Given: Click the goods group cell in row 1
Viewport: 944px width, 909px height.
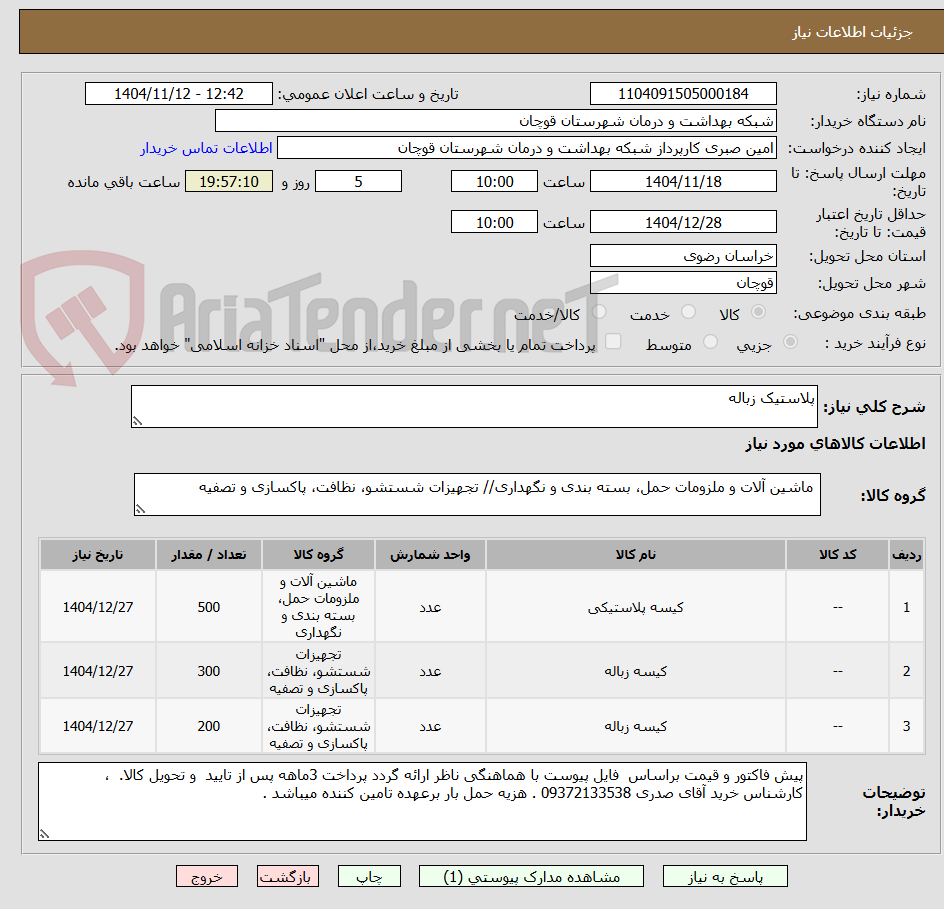Looking at the screenshot, I should (318, 607).
